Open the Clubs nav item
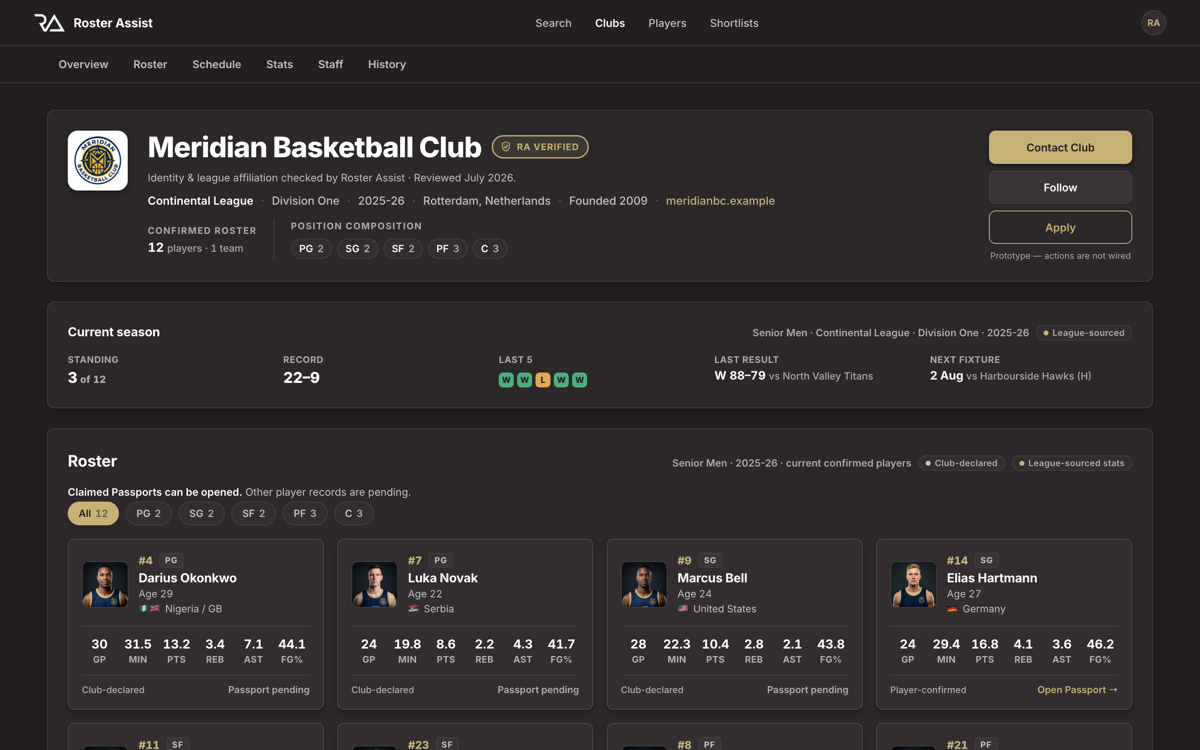 pos(610,23)
